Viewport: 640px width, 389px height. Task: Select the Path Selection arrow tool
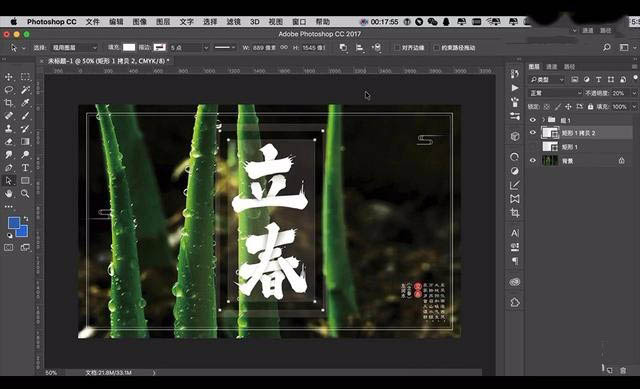pyautogui.click(x=9, y=180)
